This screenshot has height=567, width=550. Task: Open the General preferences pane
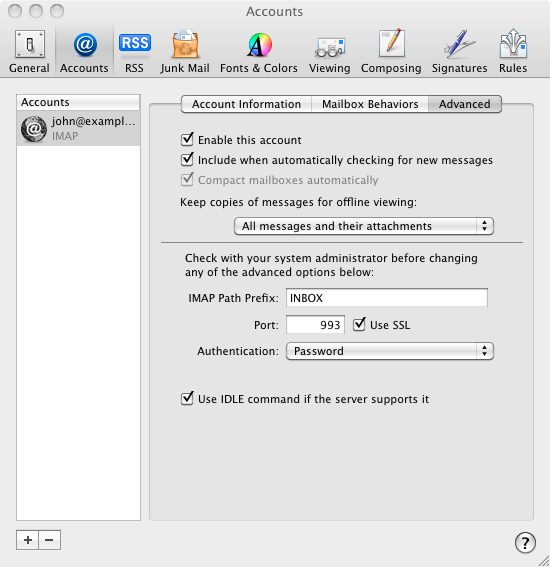point(29,51)
